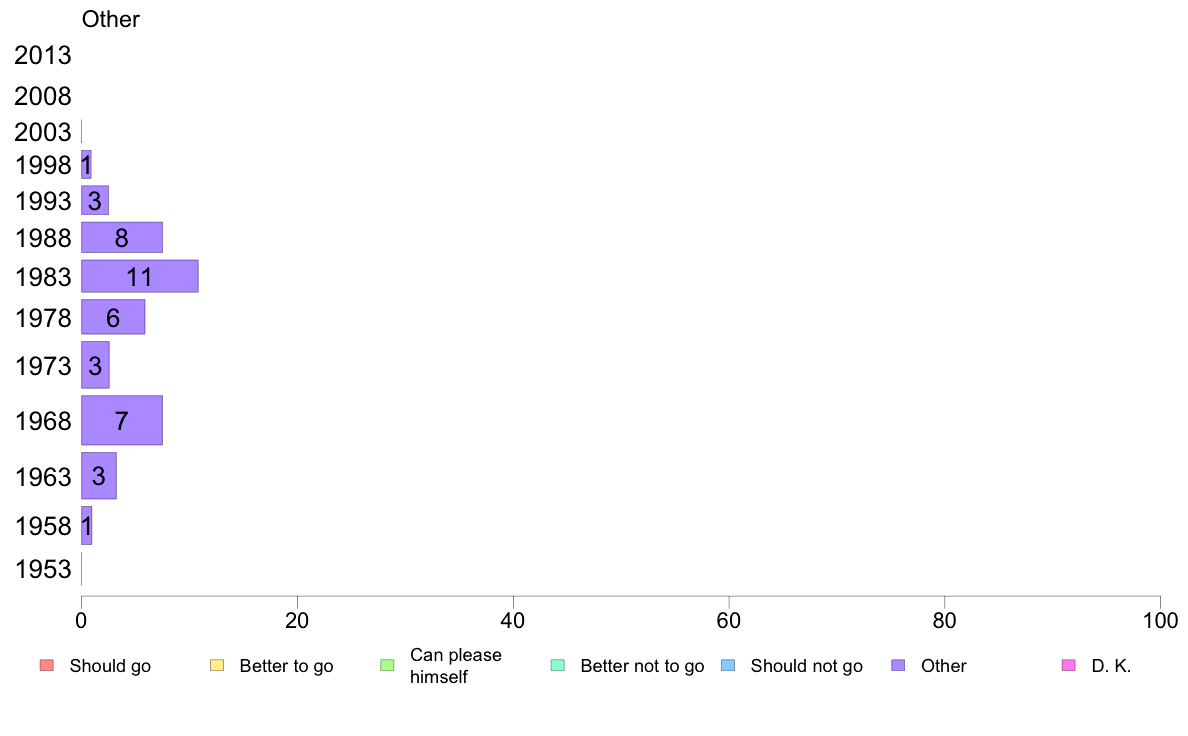Select the 1988 bar labeled 8

tap(122, 237)
